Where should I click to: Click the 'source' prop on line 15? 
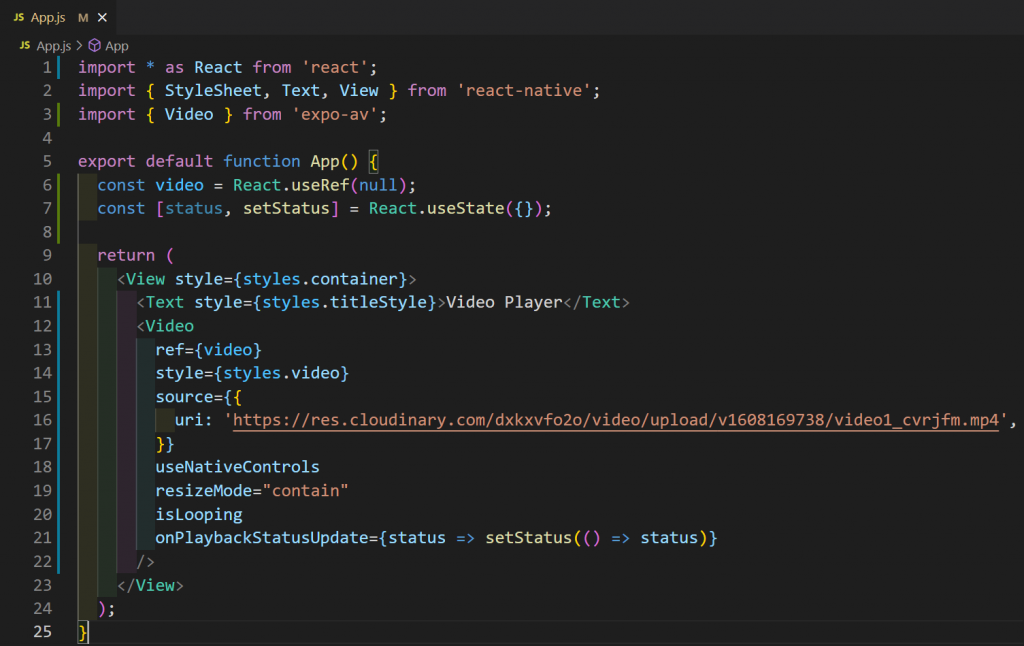[184, 396]
